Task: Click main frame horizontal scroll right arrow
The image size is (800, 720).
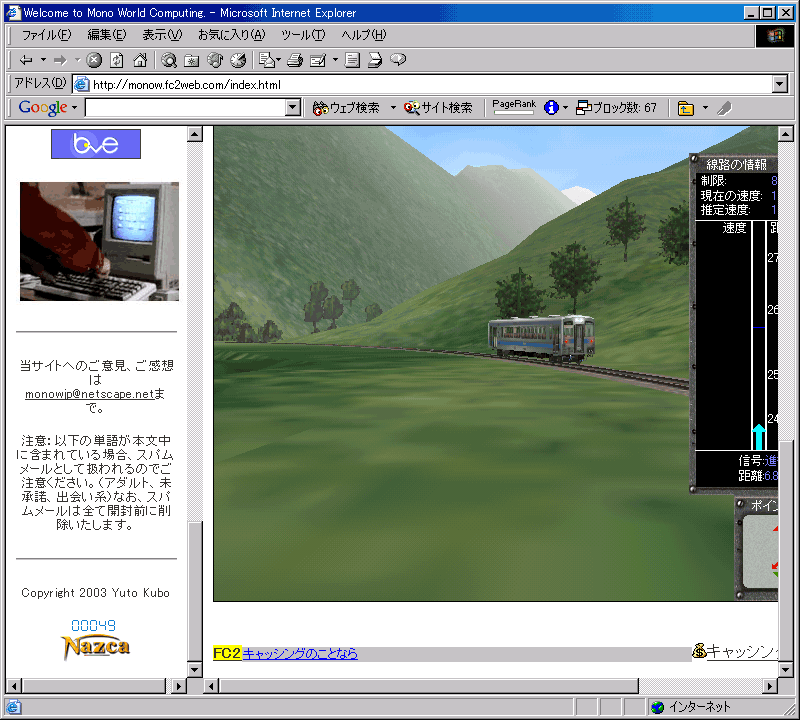Action: click(770, 686)
